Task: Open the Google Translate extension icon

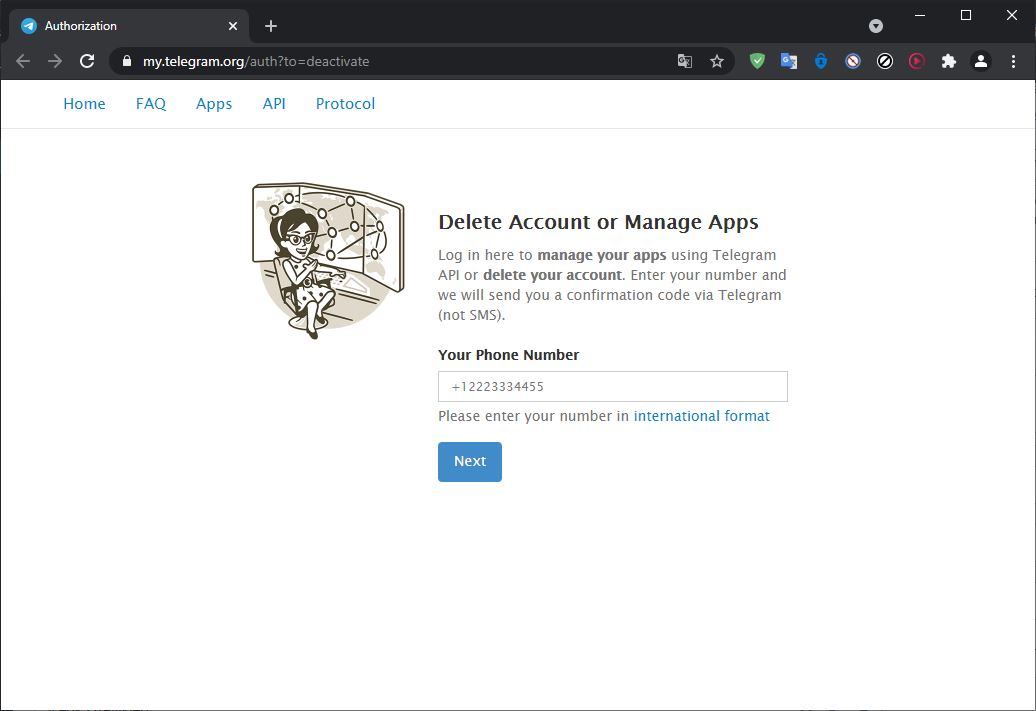Action: (789, 61)
